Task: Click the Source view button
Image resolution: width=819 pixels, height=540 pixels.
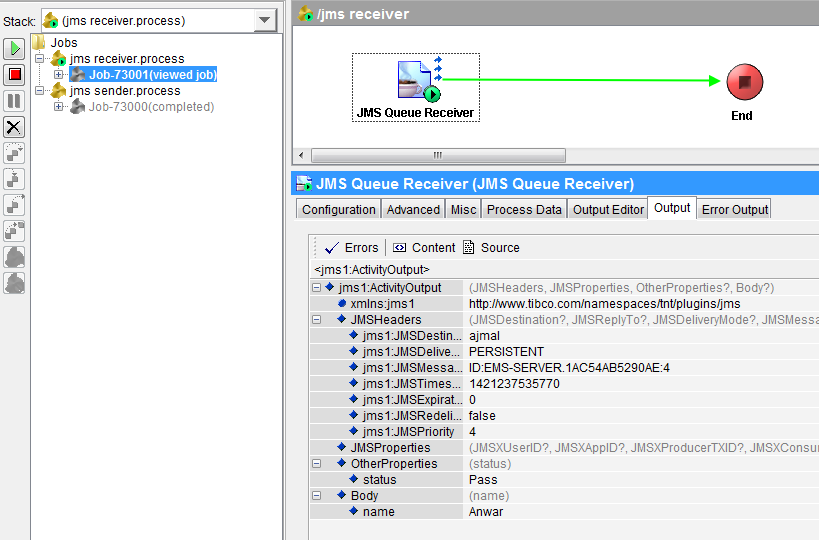Action: (x=492, y=248)
